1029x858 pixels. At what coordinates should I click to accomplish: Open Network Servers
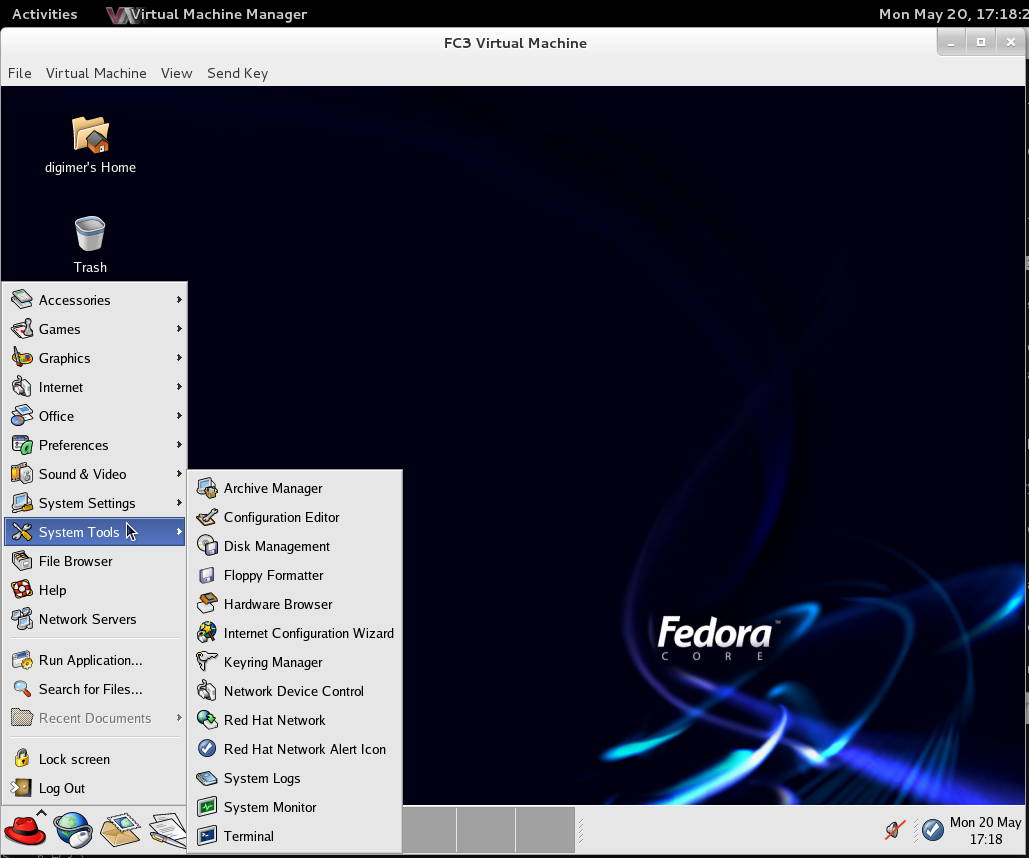point(95,619)
